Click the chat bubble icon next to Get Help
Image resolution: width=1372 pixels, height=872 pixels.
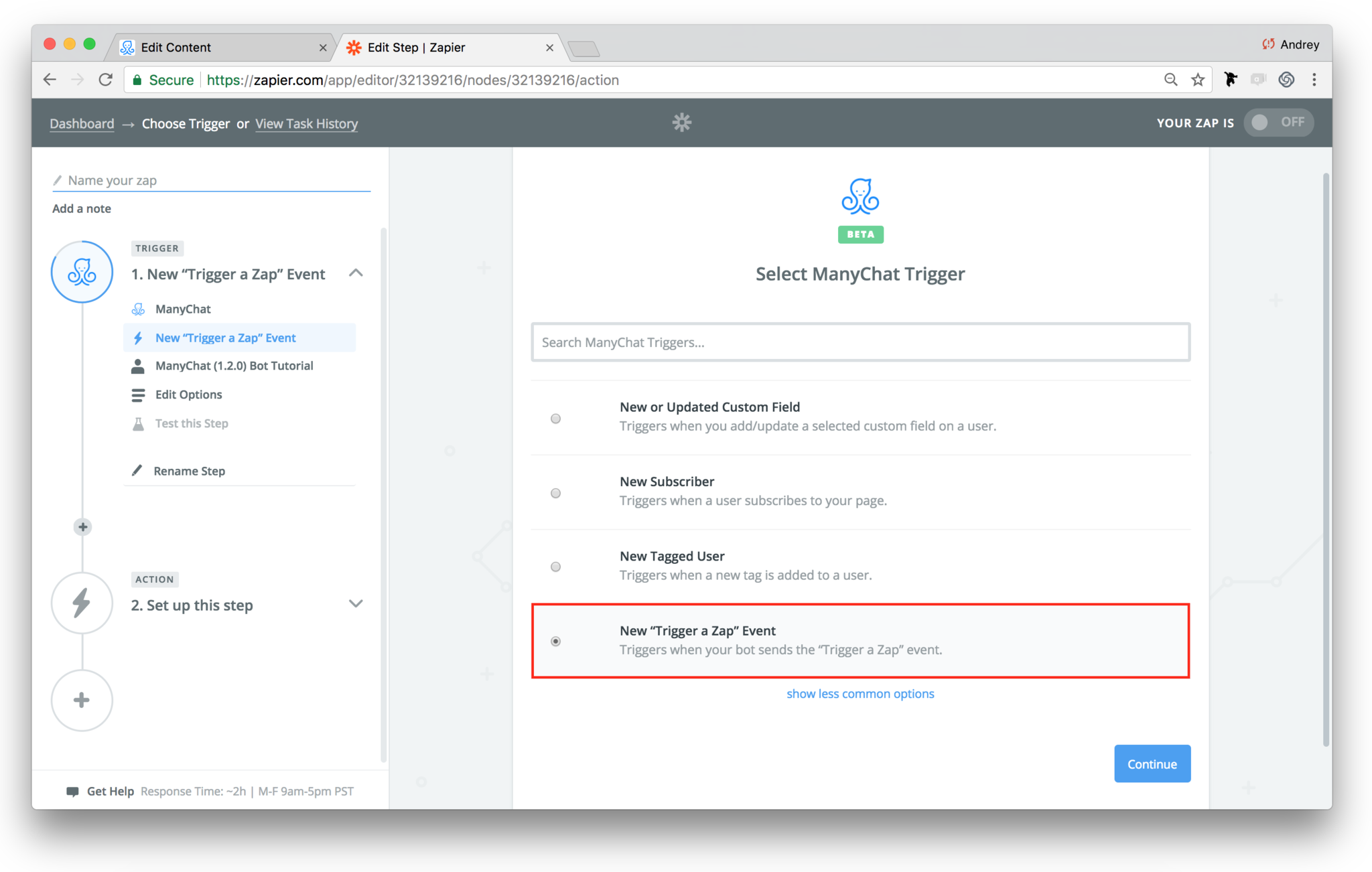[72, 792]
